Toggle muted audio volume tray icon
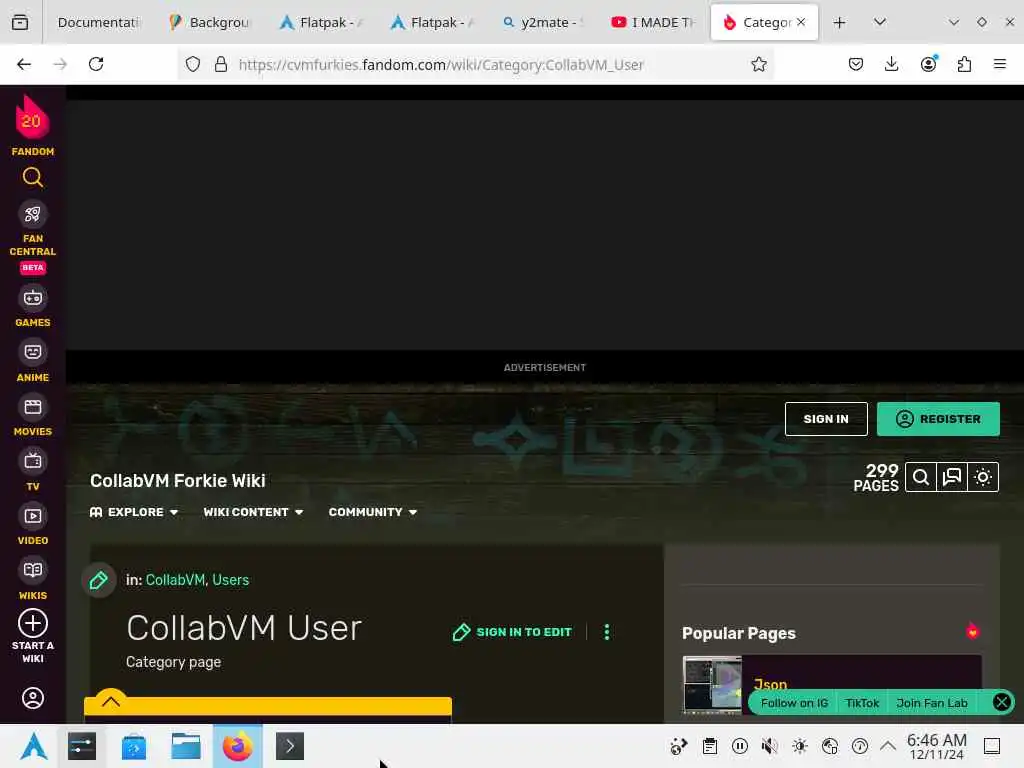Screen dimensions: 1024x768 769,746
